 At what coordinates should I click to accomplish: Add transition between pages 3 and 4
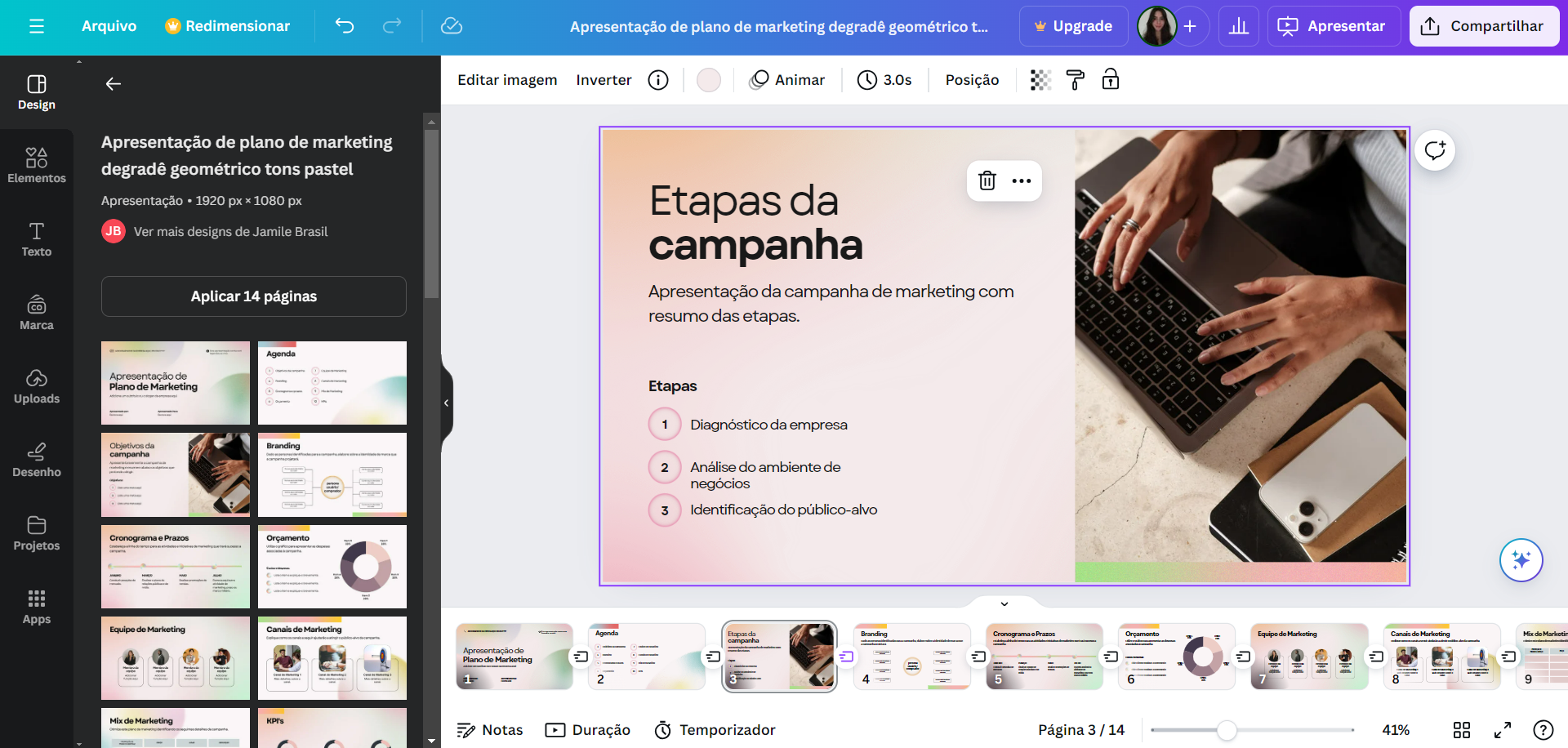coord(846,657)
